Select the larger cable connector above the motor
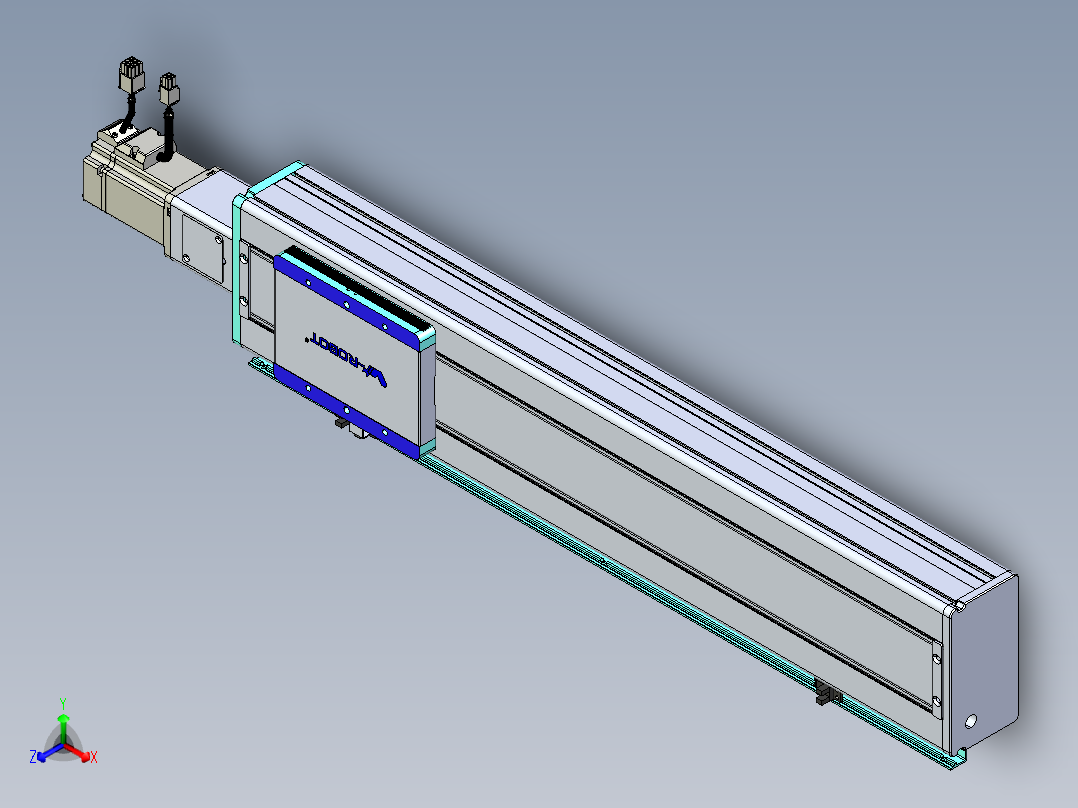The width and height of the screenshot is (1078, 808). pyautogui.click(x=132, y=76)
